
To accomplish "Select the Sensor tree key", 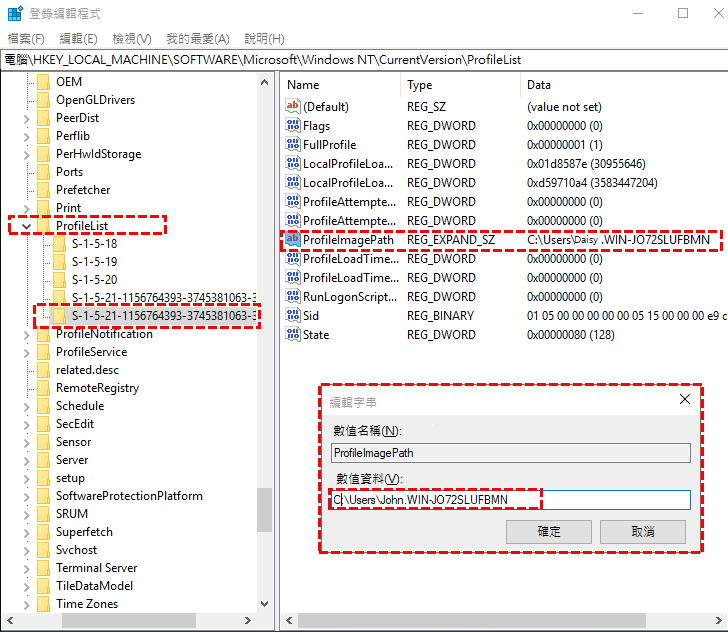I will pyautogui.click(x=73, y=442).
